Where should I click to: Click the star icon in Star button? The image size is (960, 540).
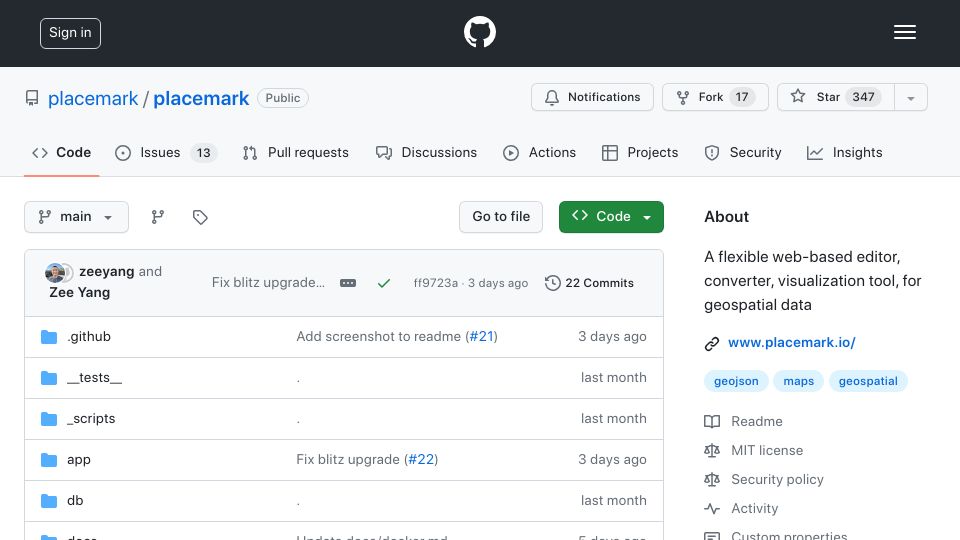[798, 96]
